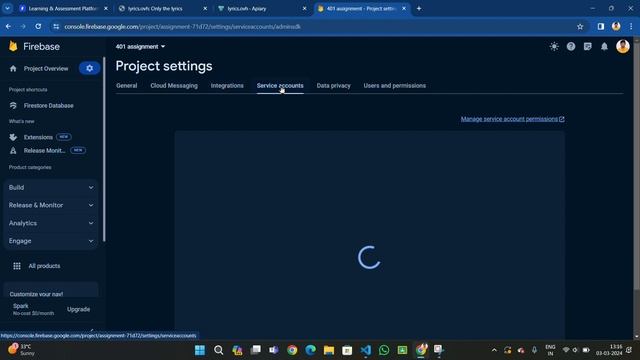This screenshot has height=360, width=640.
Task: Bookmark this page with the star icon
Action: click(x=580, y=27)
